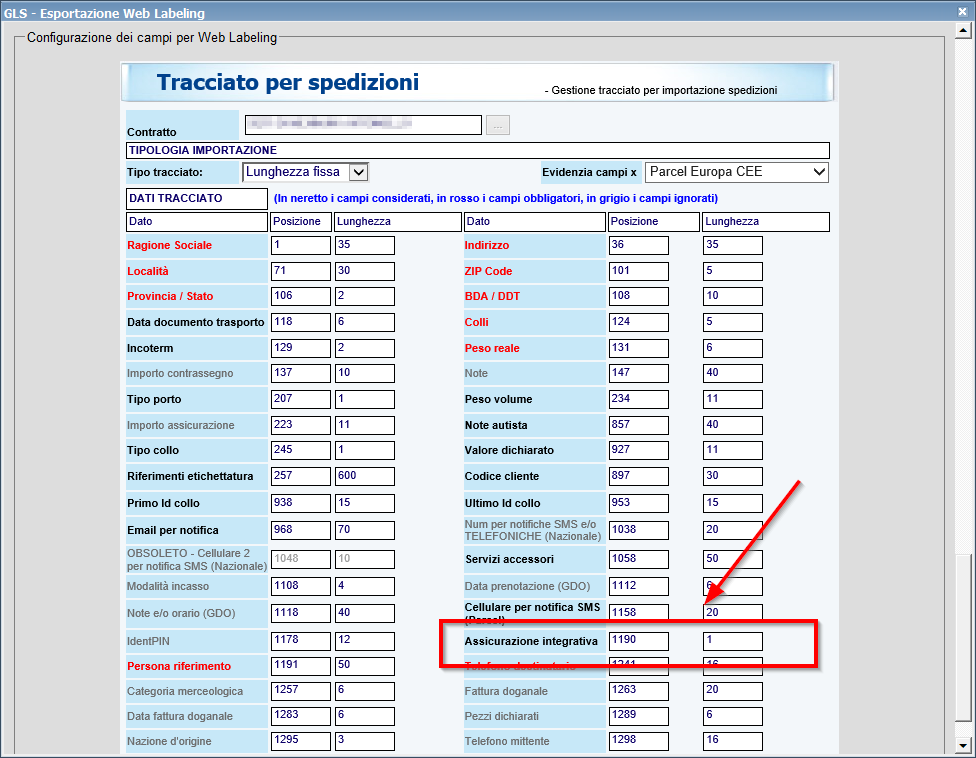
Task: Edit Data documento trasporto position field
Action: click(x=301, y=322)
